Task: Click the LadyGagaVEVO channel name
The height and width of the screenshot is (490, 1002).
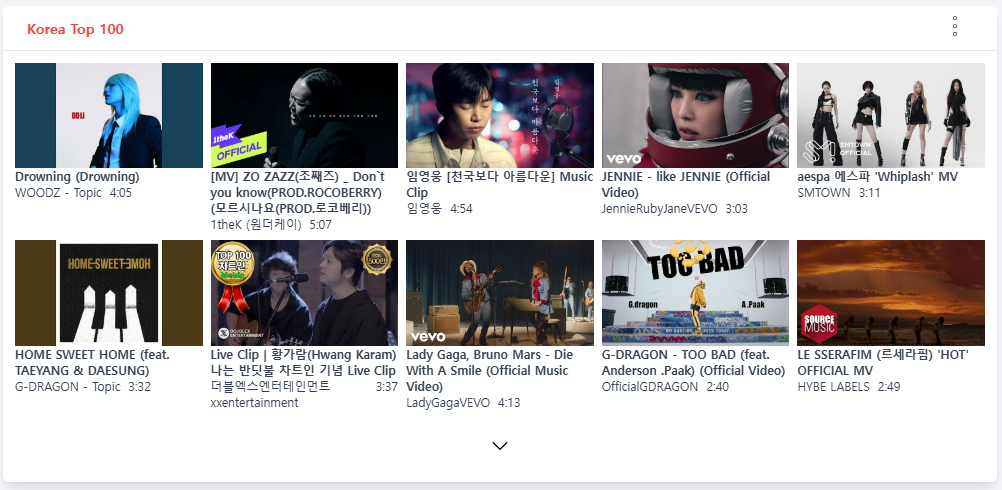Action: point(448,402)
